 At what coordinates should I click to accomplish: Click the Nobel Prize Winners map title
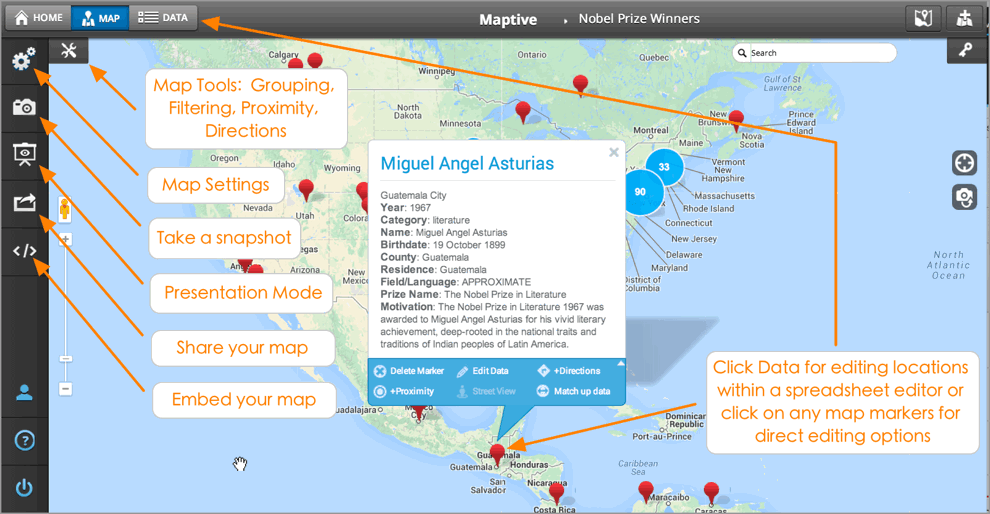coord(639,19)
